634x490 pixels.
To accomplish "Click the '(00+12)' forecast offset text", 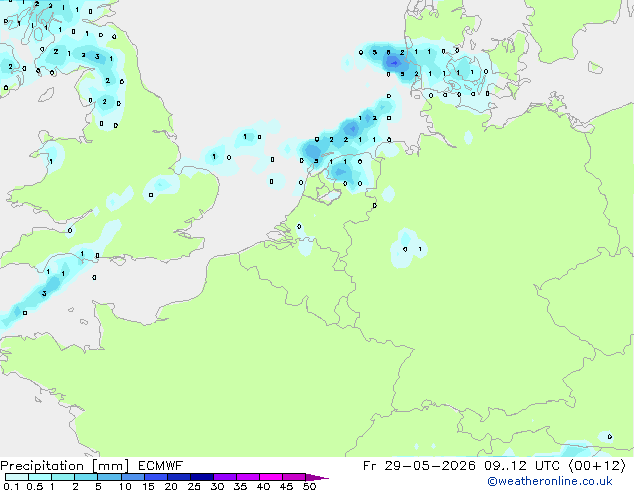I will pos(597,466).
